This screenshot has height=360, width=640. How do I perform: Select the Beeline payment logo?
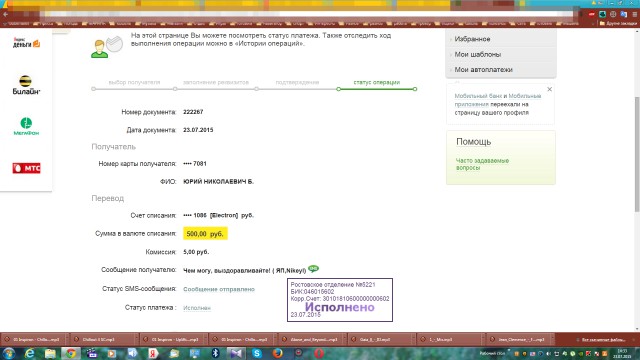coord(26,85)
